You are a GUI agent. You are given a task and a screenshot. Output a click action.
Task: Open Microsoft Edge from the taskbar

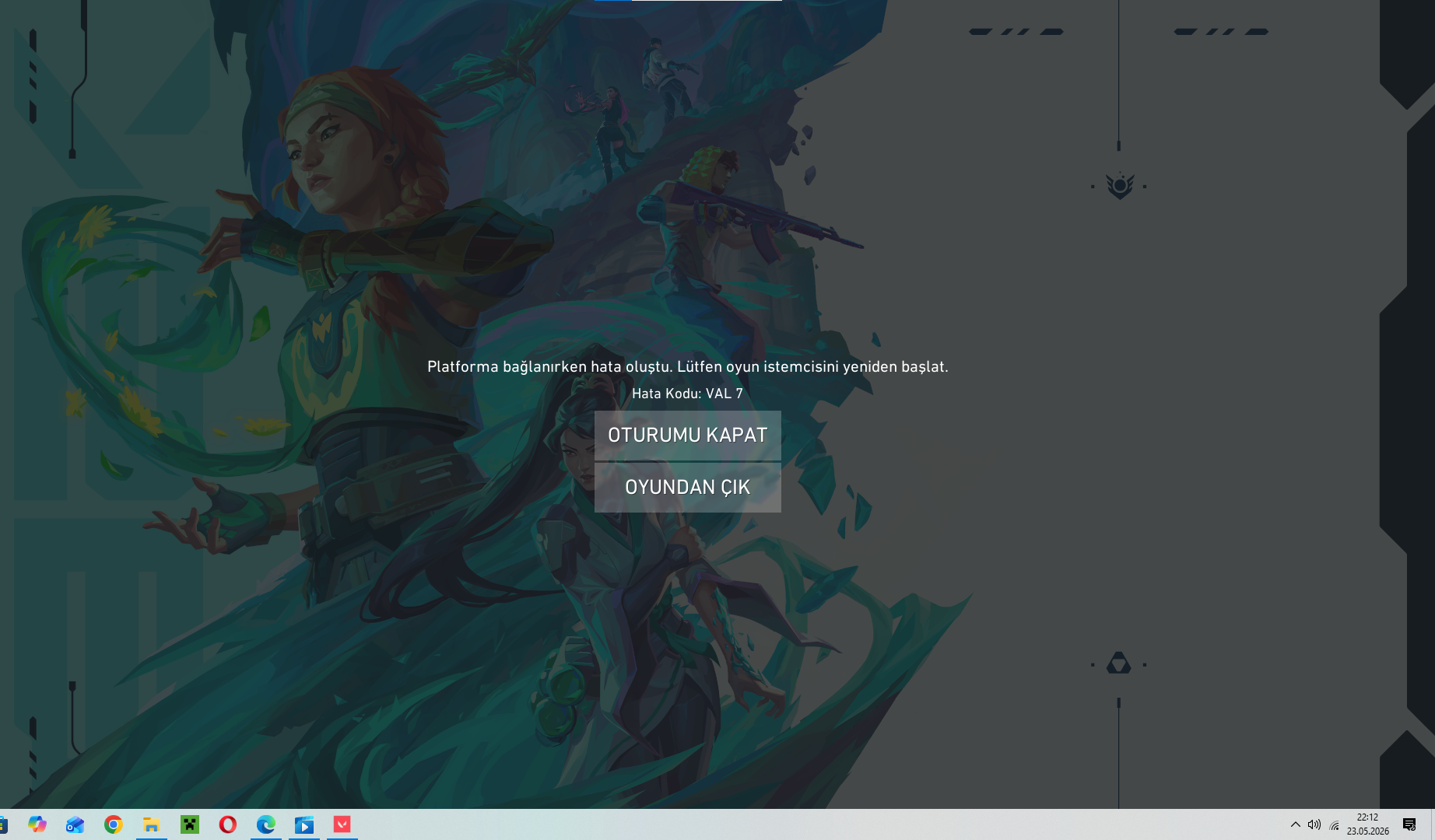(266, 824)
